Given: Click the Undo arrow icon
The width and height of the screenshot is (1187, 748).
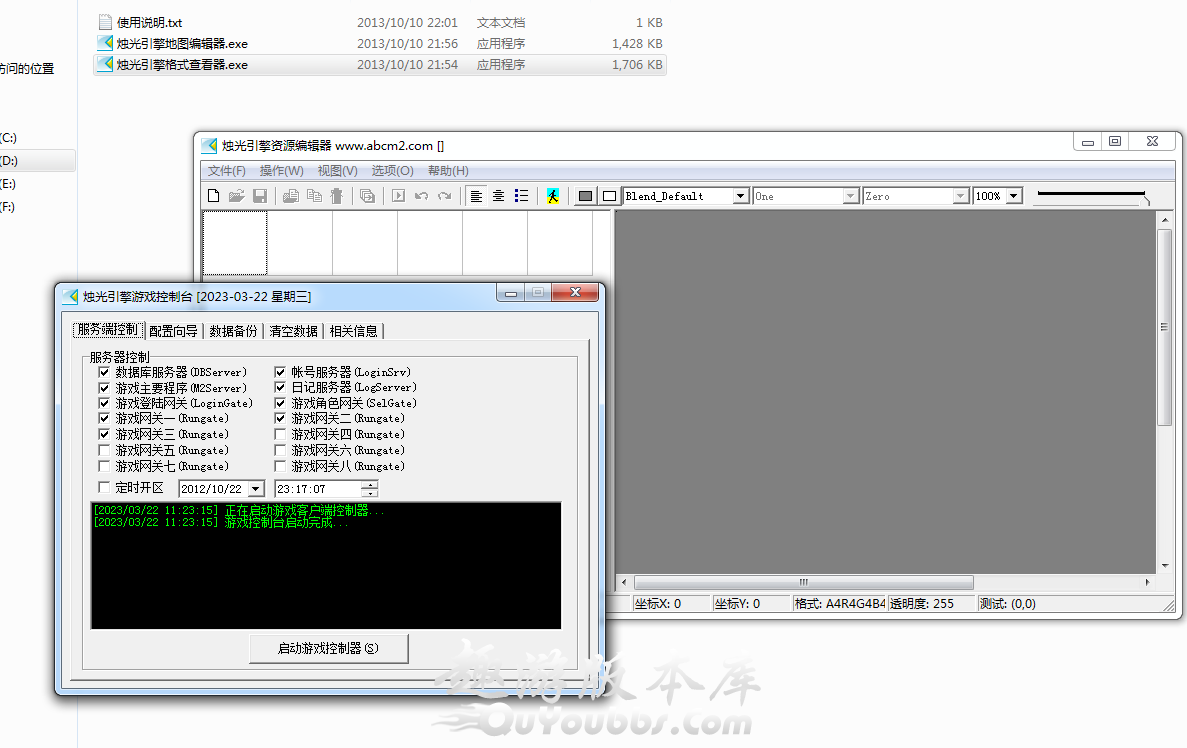Looking at the screenshot, I should 422,196.
